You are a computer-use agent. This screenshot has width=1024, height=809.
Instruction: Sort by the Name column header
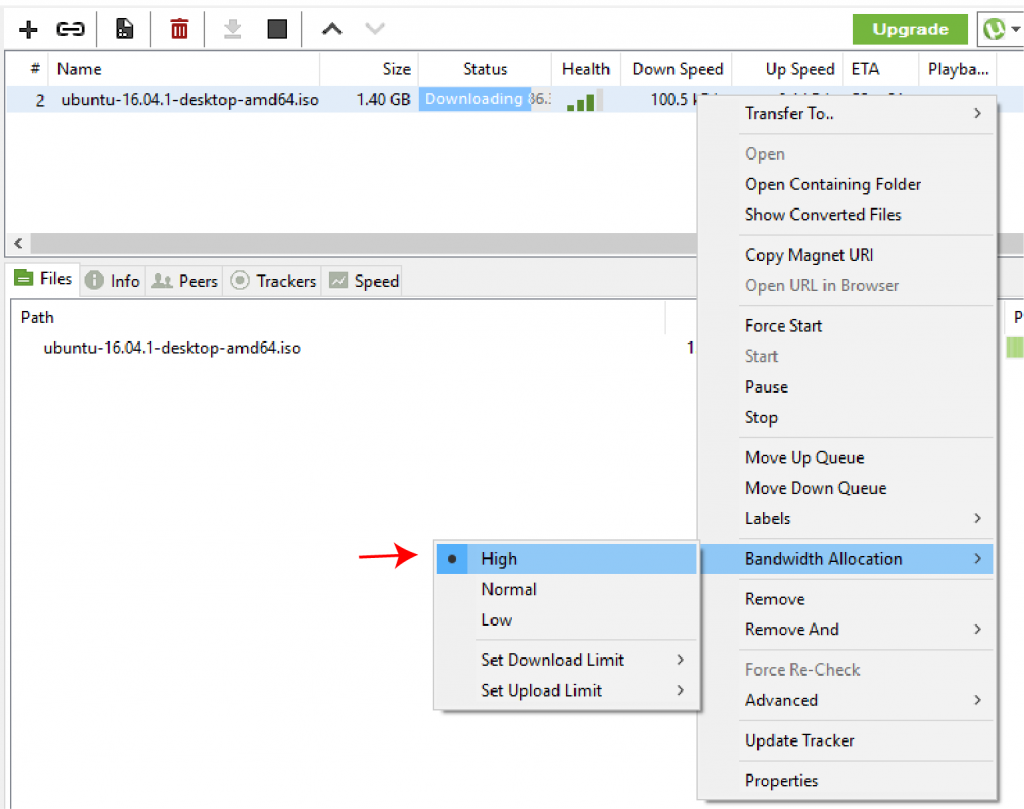pyautogui.click(x=184, y=69)
